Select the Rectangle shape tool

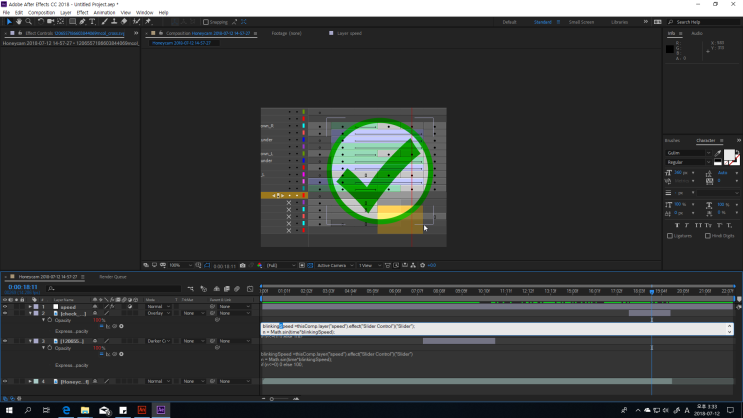point(72,22)
